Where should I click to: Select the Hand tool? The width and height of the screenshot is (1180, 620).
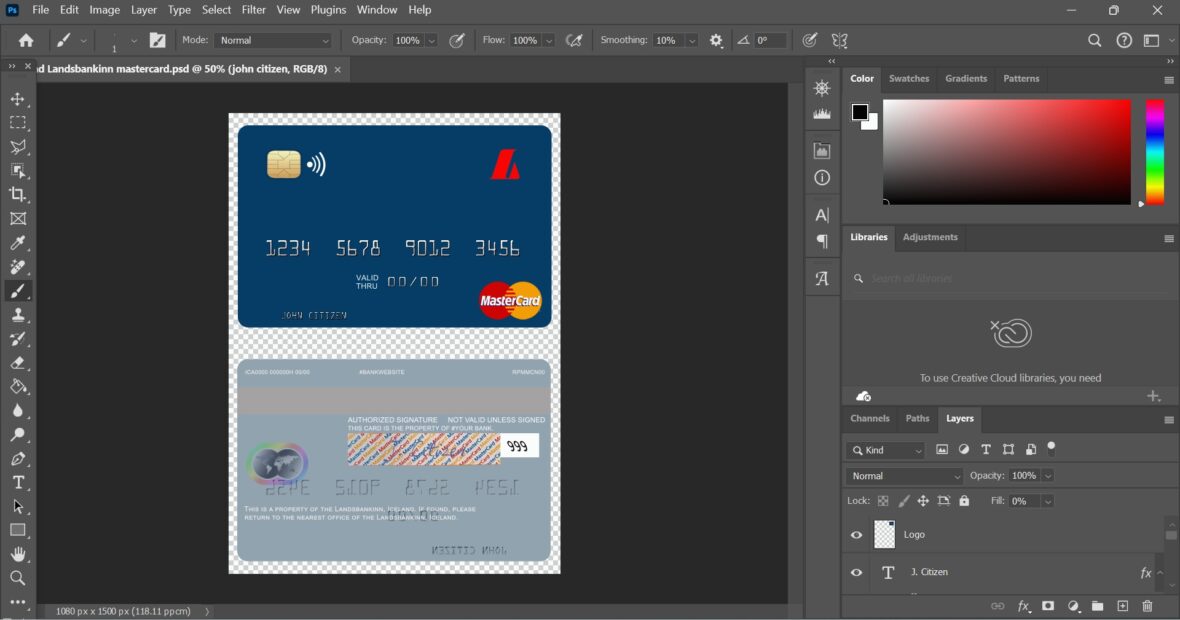coord(17,555)
